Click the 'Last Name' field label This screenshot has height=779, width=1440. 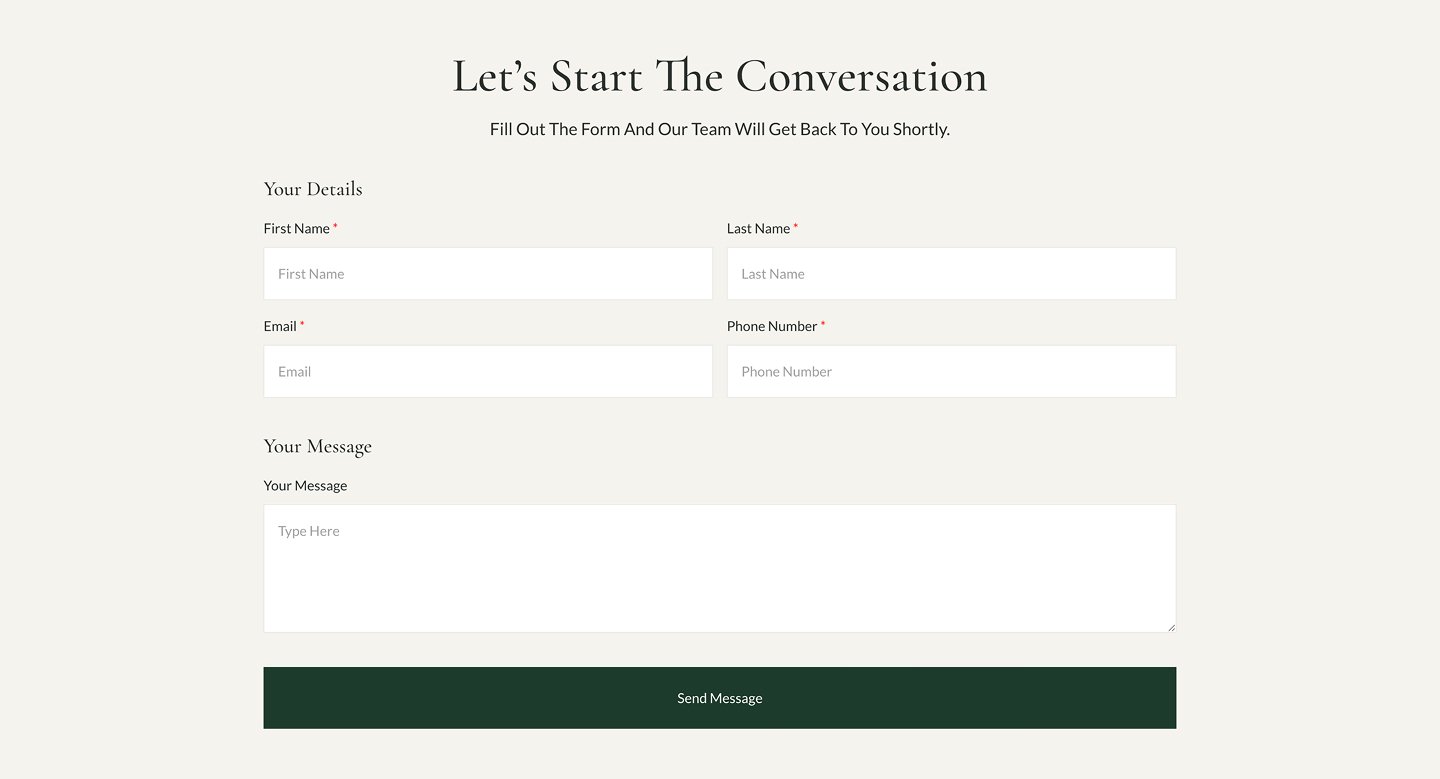click(x=758, y=229)
